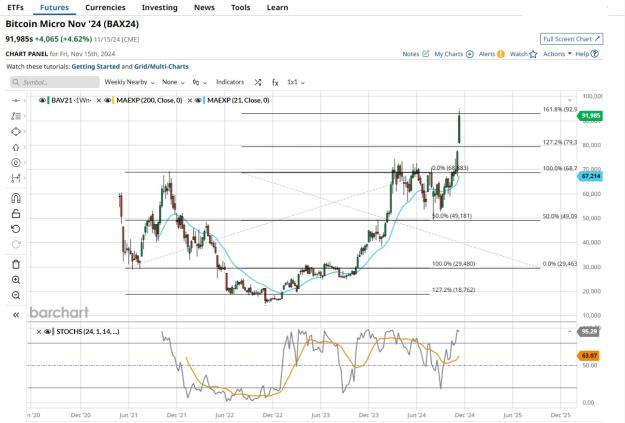Image resolution: width=625 pixels, height=423 pixels.
Task: Open the fx expressions icon
Action: tap(275, 82)
